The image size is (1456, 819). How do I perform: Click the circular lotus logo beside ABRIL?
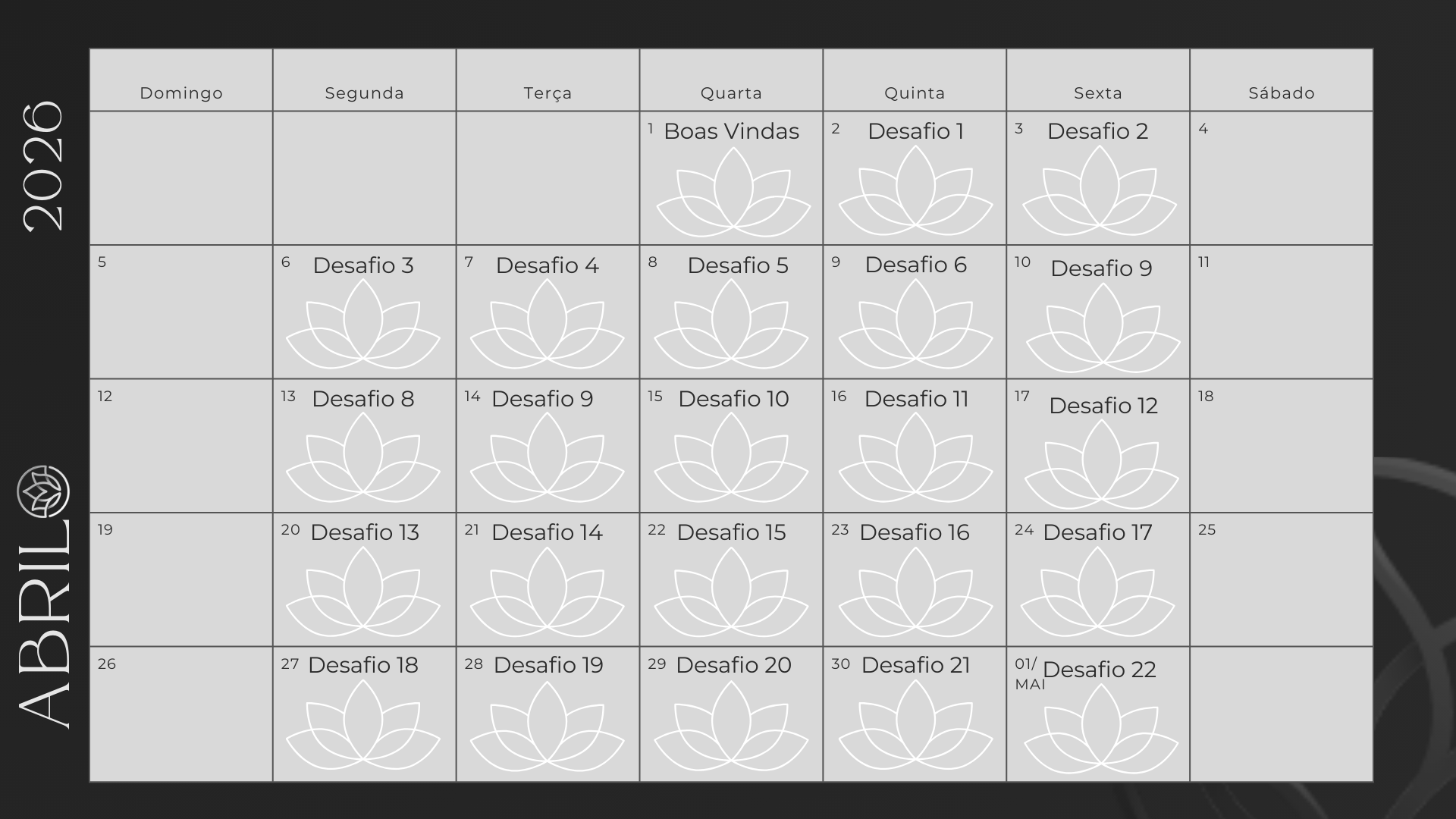point(43,492)
